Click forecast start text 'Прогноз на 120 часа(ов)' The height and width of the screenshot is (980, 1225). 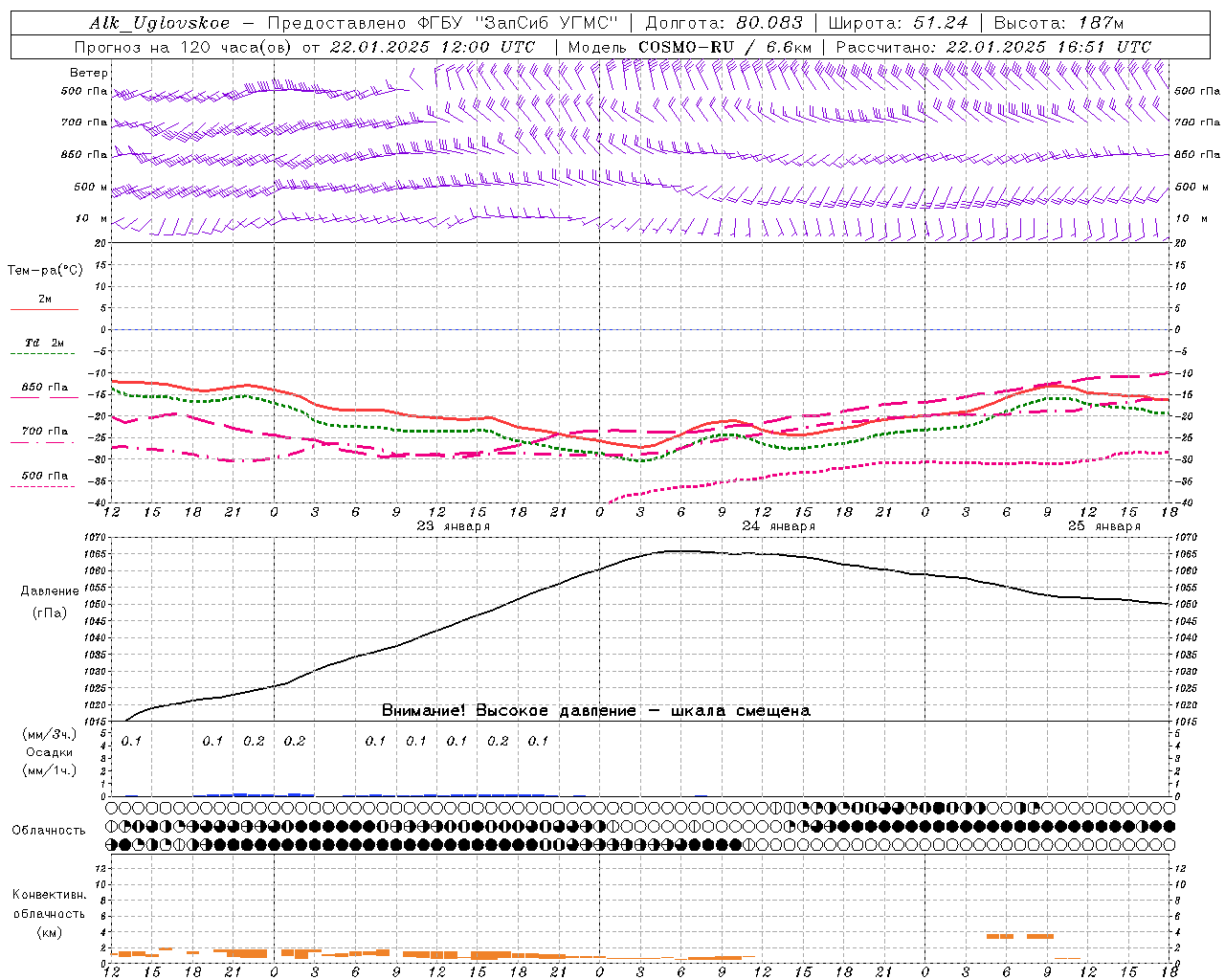184,47
